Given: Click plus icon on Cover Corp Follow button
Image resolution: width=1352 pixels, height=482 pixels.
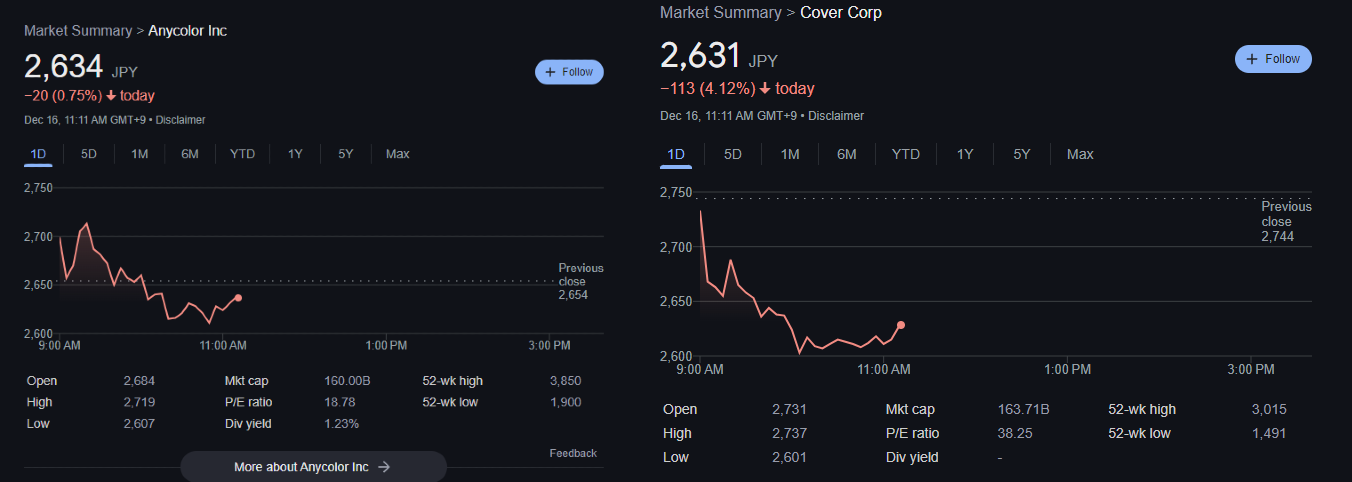Looking at the screenshot, I should coord(1252,59).
